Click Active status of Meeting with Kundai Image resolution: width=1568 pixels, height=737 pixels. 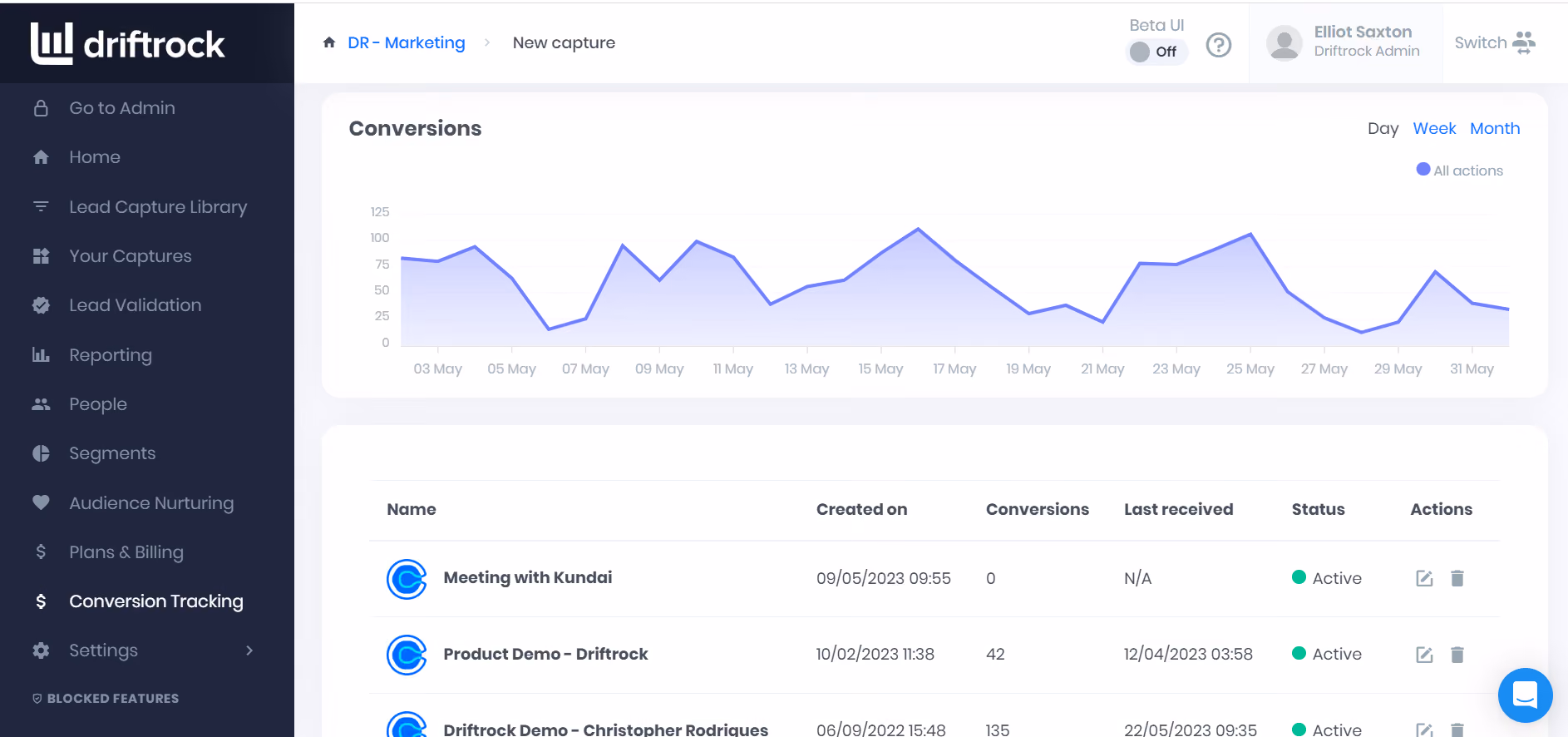pos(1327,578)
